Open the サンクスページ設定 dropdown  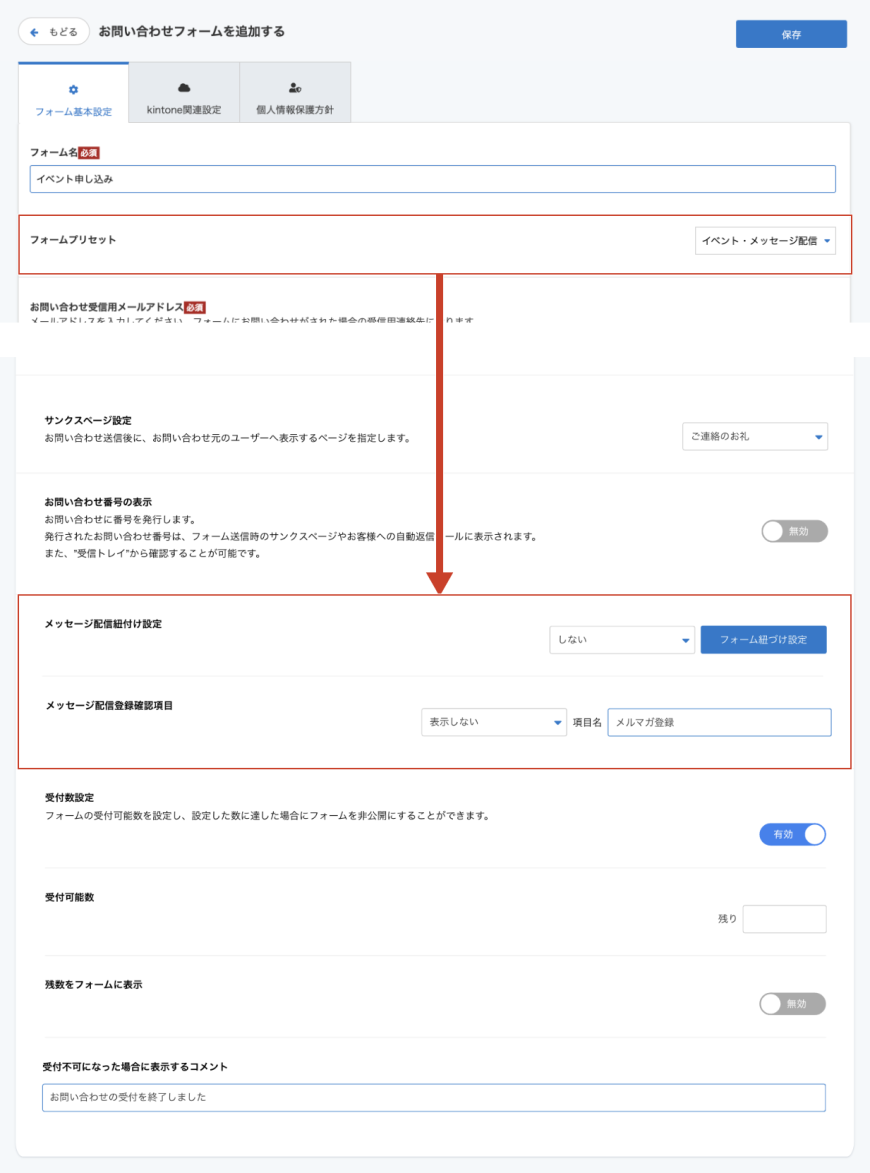tap(754, 437)
